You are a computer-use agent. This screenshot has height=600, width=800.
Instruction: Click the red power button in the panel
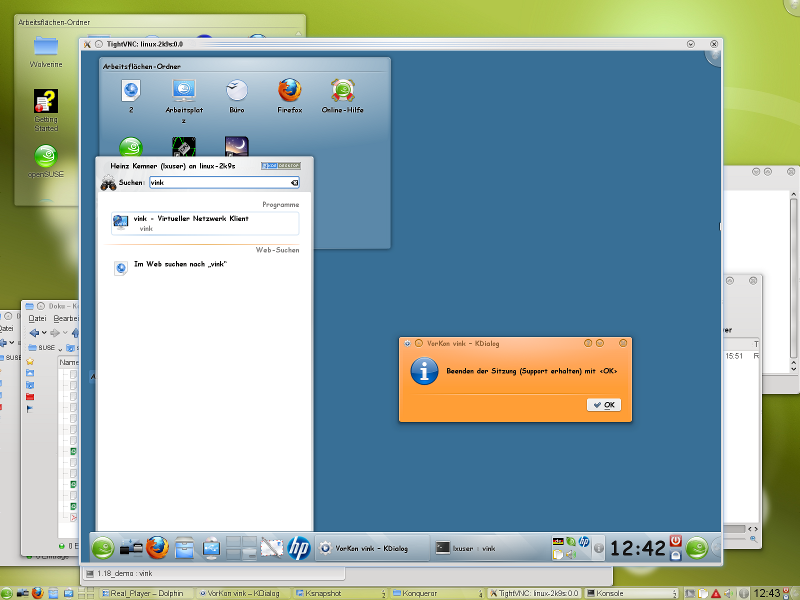click(676, 540)
